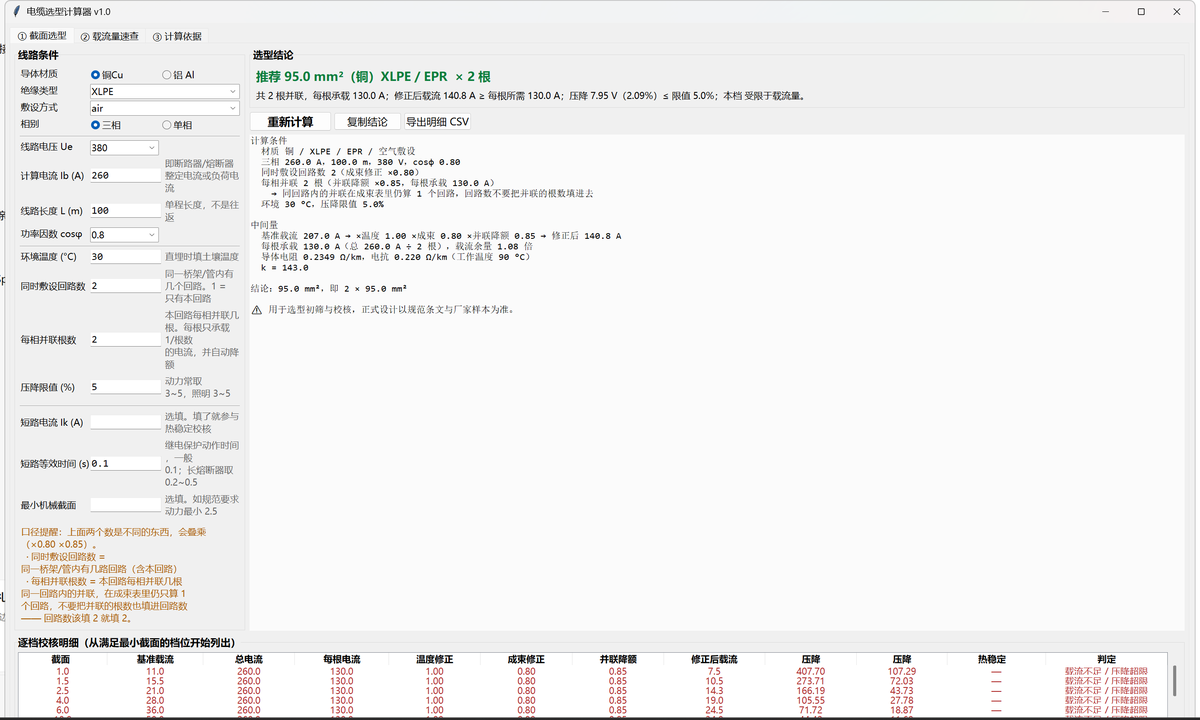Copy the result with 复制结论
This screenshot has width=1200, height=720.
point(367,122)
